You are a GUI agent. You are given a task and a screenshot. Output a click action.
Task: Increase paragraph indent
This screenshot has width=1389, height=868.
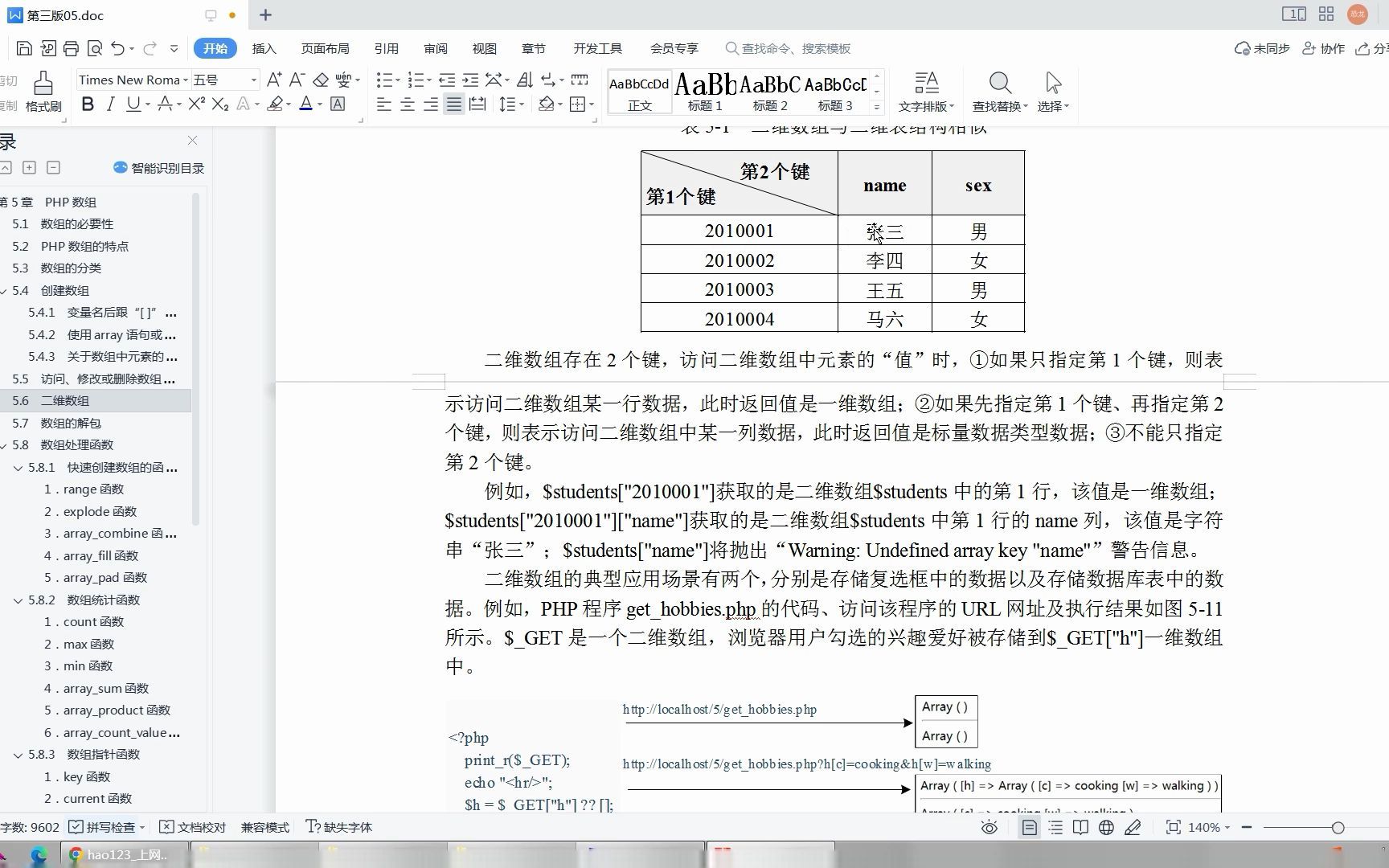click(x=470, y=80)
